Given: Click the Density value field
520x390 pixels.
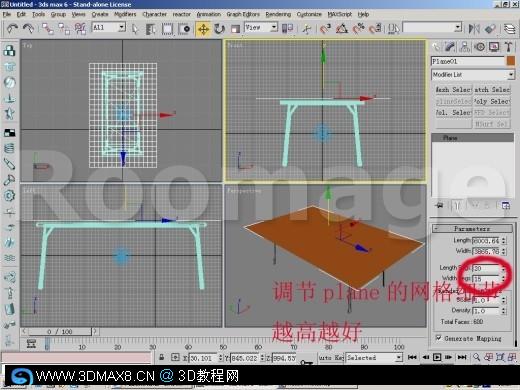Looking at the screenshot, I should (486, 311).
